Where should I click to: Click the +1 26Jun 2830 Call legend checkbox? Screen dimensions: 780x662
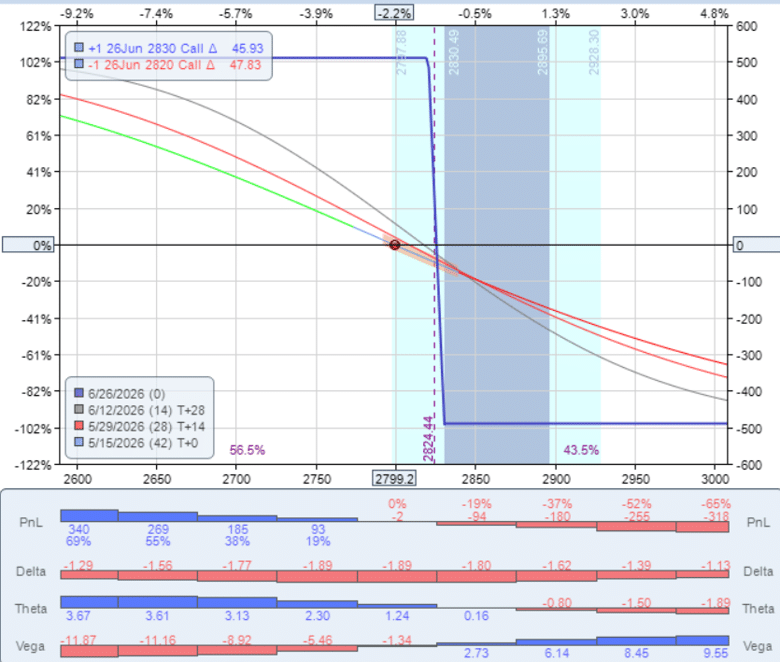(79, 48)
